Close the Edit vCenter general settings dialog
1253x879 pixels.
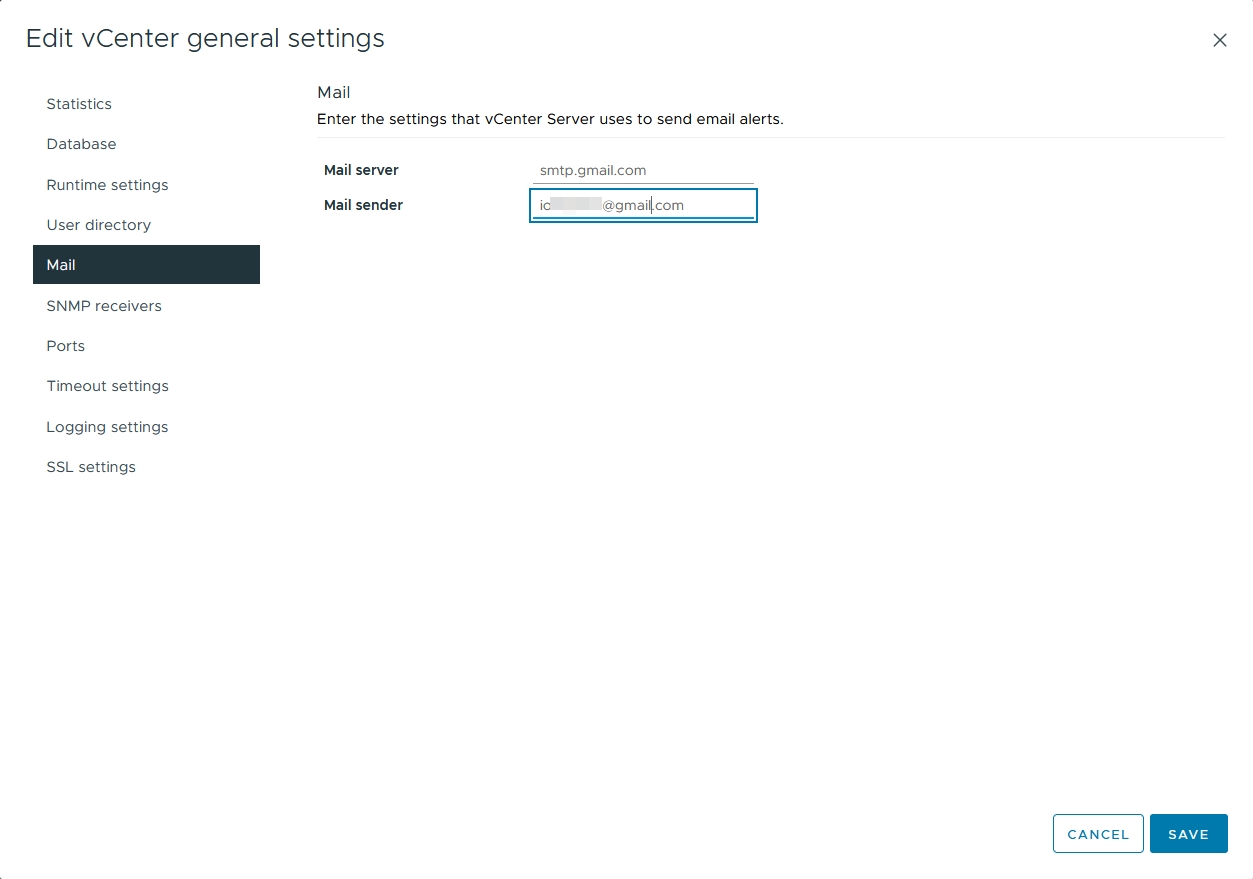[1219, 40]
